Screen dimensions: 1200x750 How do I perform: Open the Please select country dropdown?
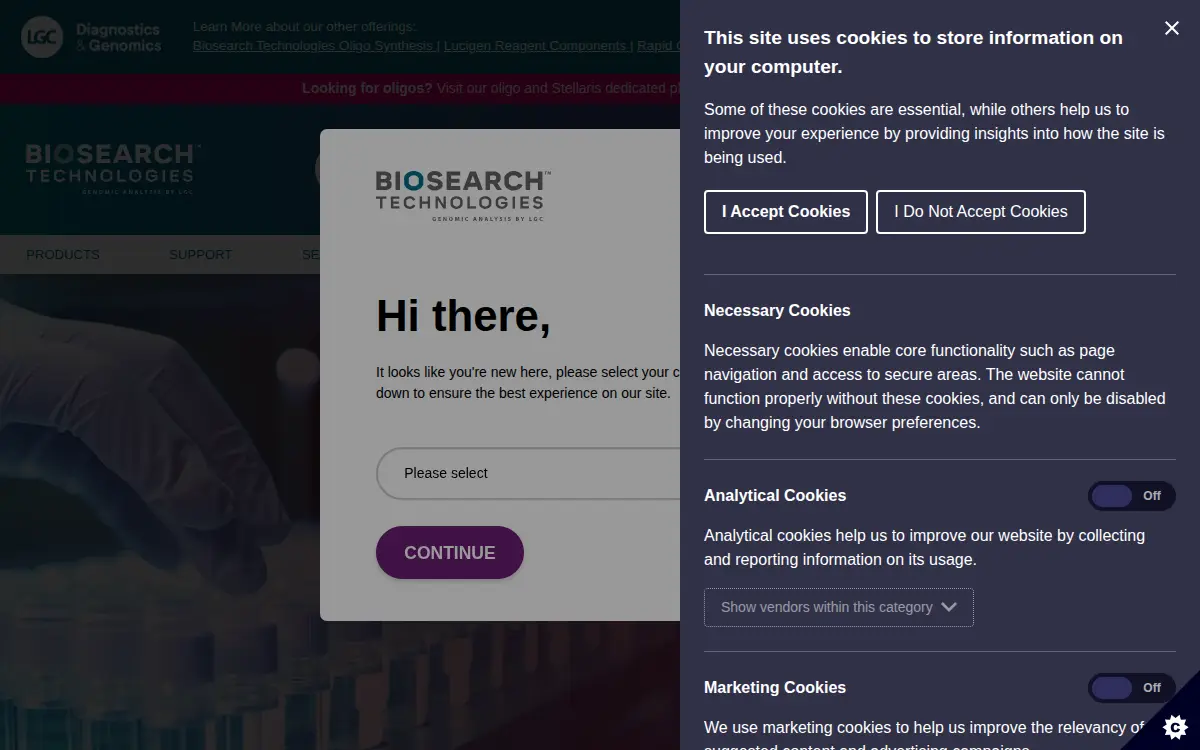point(528,473)
